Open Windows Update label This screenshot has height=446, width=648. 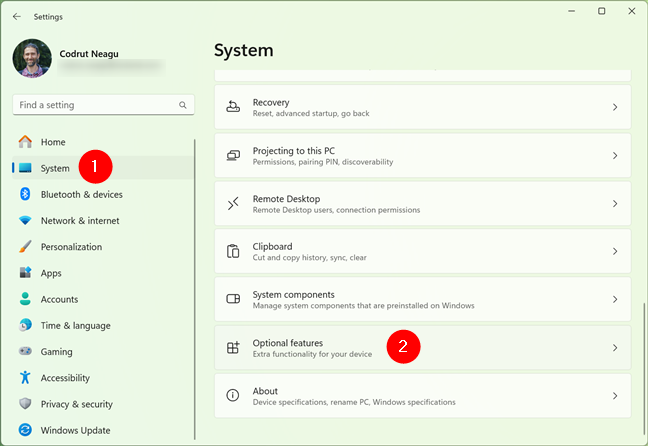[75, 430]
